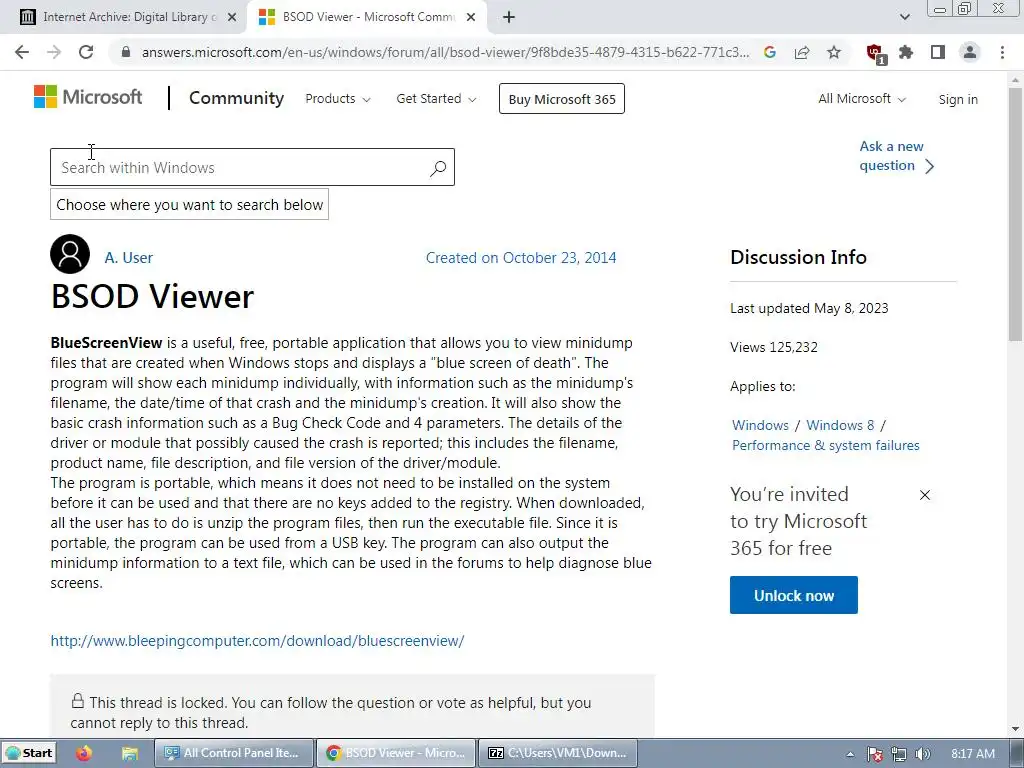1024x768 pixels.
Task: Dismiss the Microsoft 365 invitation
Action: click(x=925, y=495)
